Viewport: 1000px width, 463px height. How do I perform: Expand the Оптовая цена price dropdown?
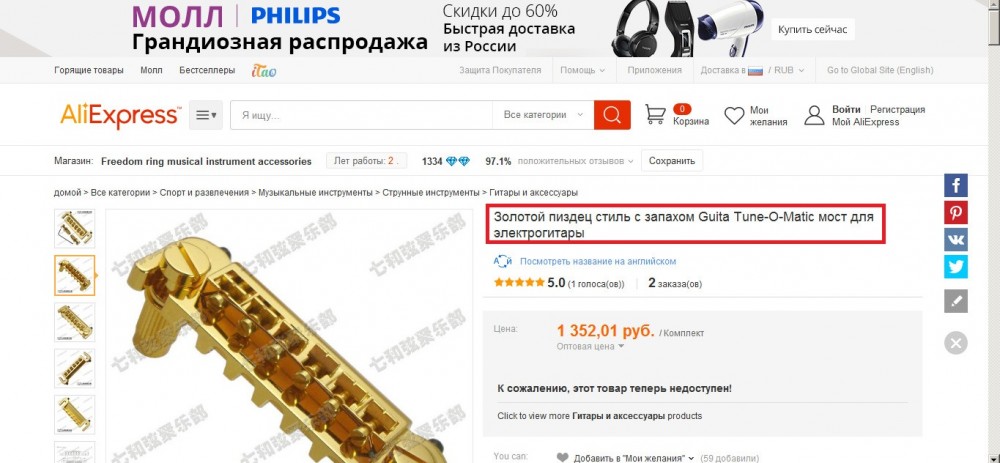pyautogui.click(x=590, y=346)
